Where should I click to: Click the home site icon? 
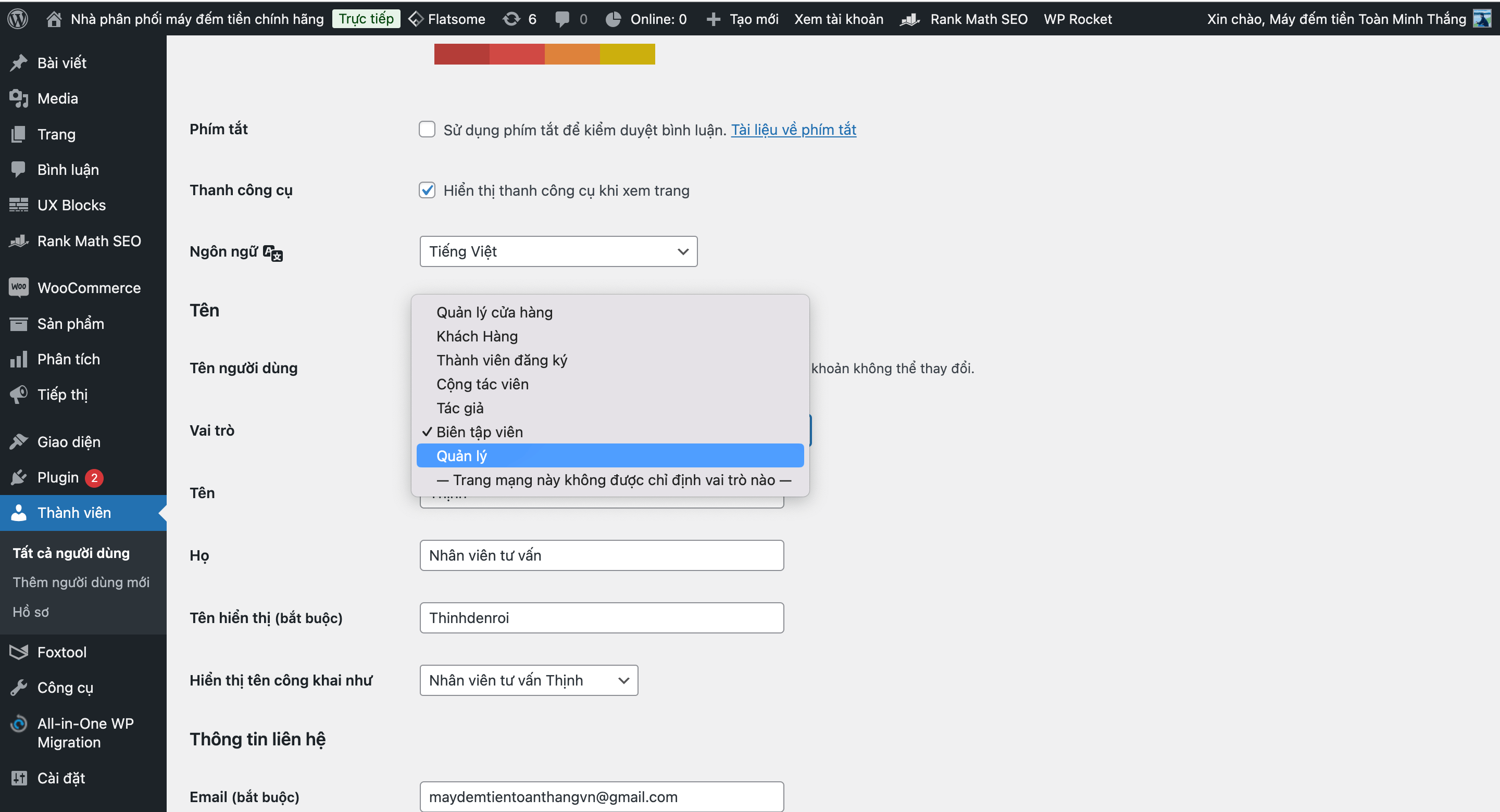click(54, 19)
